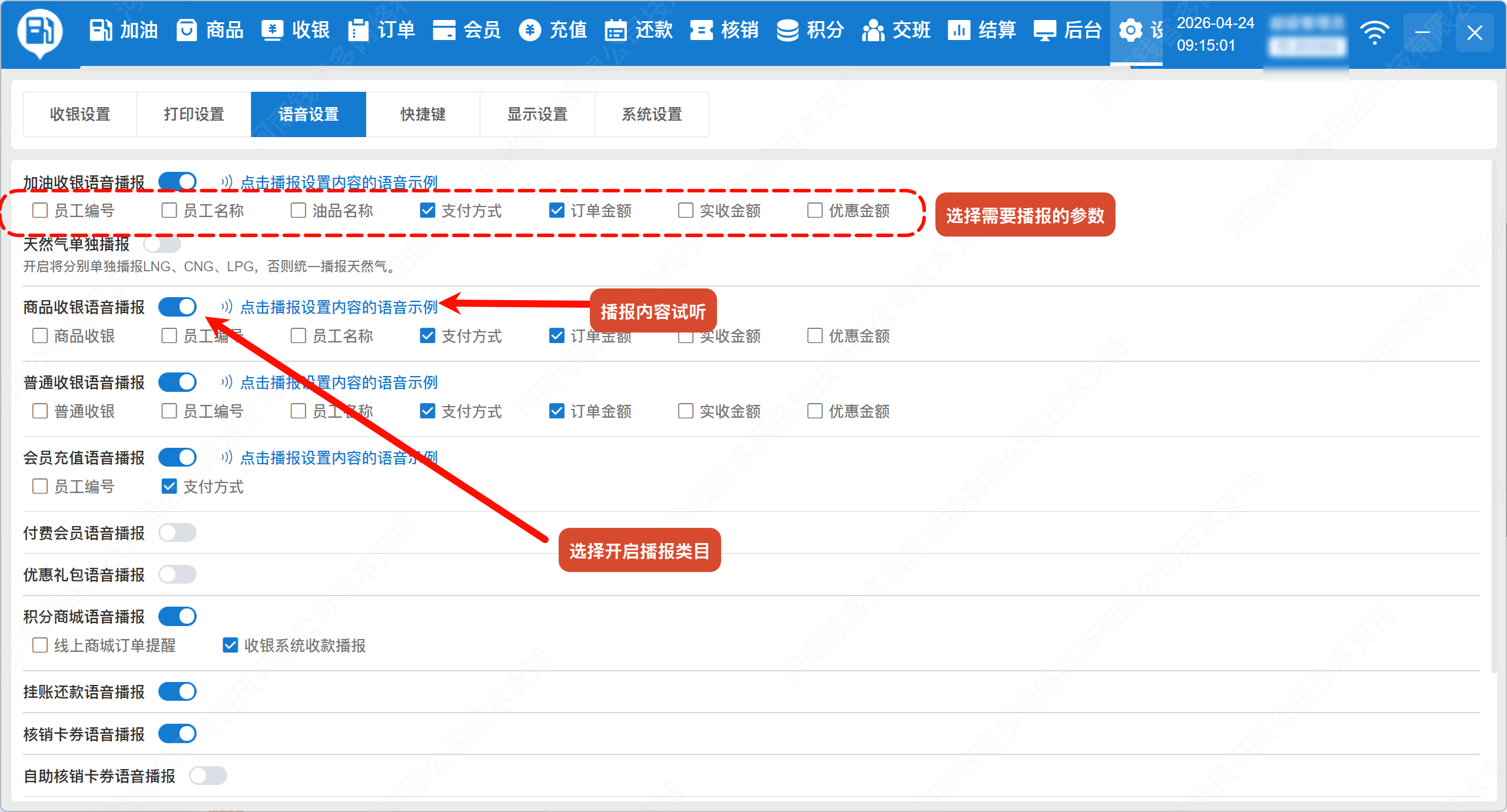1507x812 pixels.
Task: Open the 加油 fuel pump icon
Action: [x=101, y=30]
